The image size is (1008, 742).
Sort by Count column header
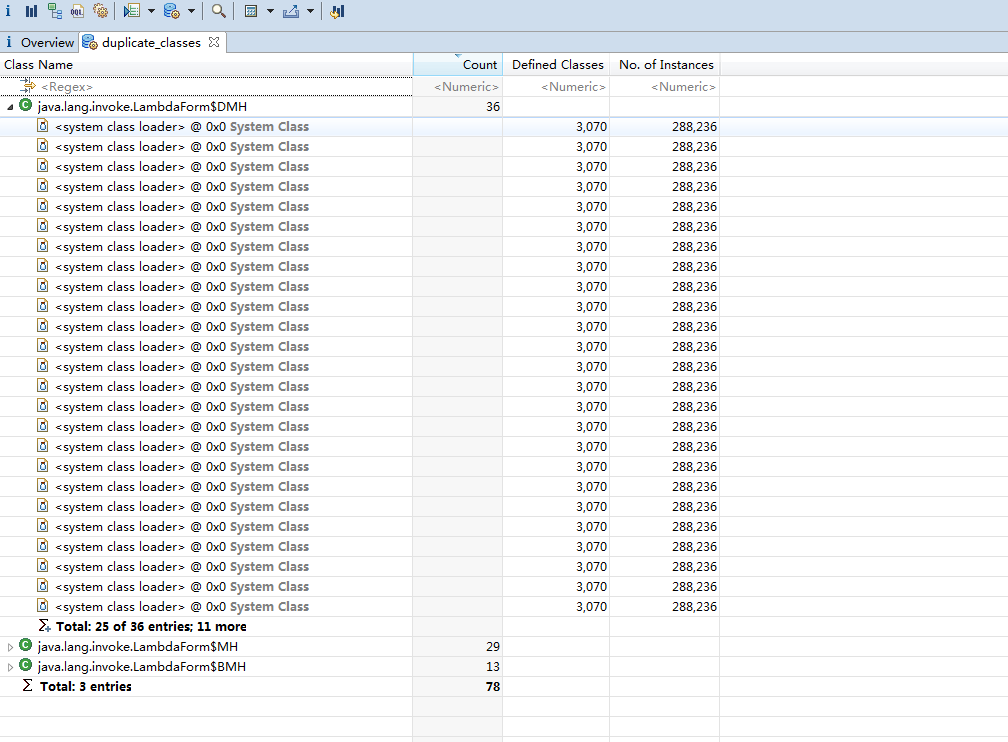[458, 64]
